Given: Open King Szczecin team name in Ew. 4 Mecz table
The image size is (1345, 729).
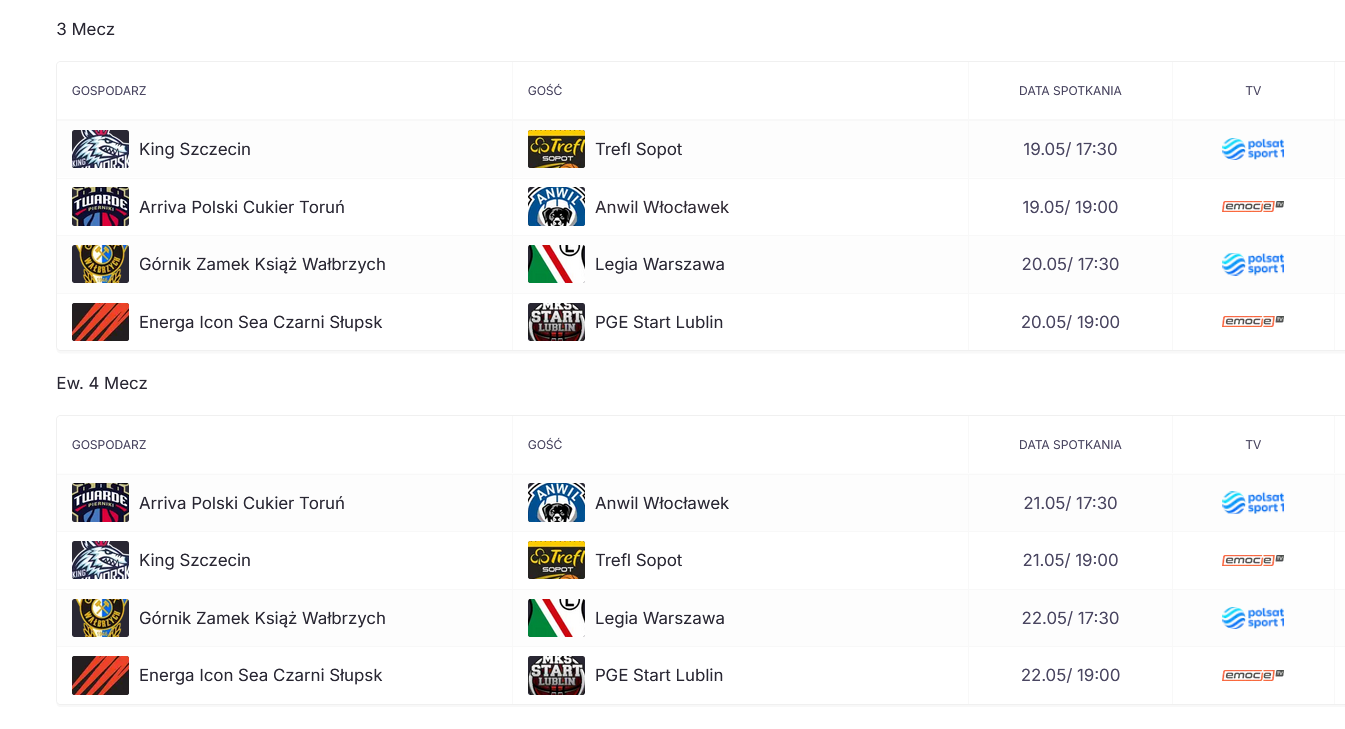Looking at the screenshot, I should [195, 560].
